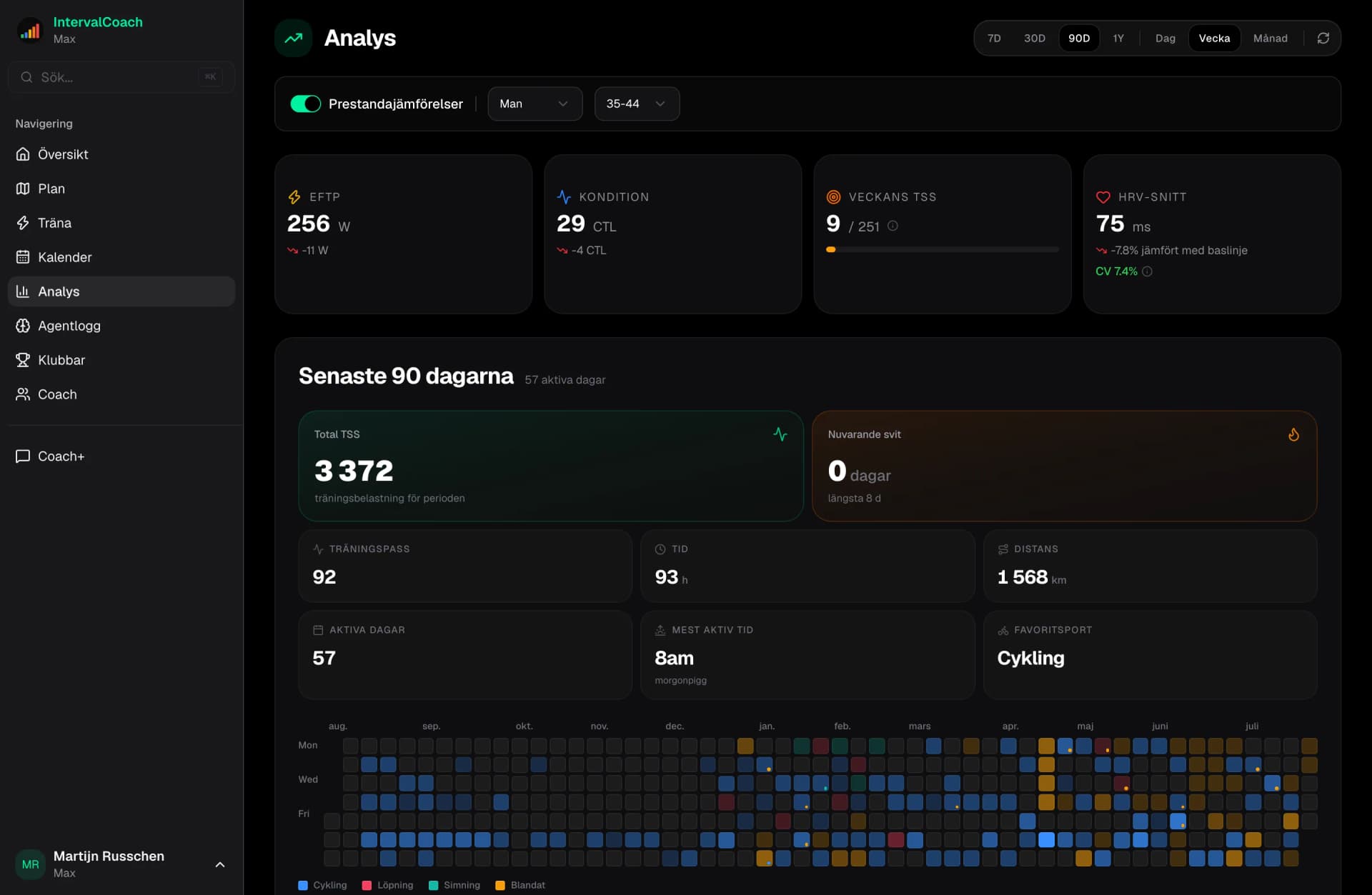Image resolution: width=1372 pixels, height=895 pixels.
Task: Click the -7.8% jämfört med baslinje text
Action: click(x=1179, y=251)
